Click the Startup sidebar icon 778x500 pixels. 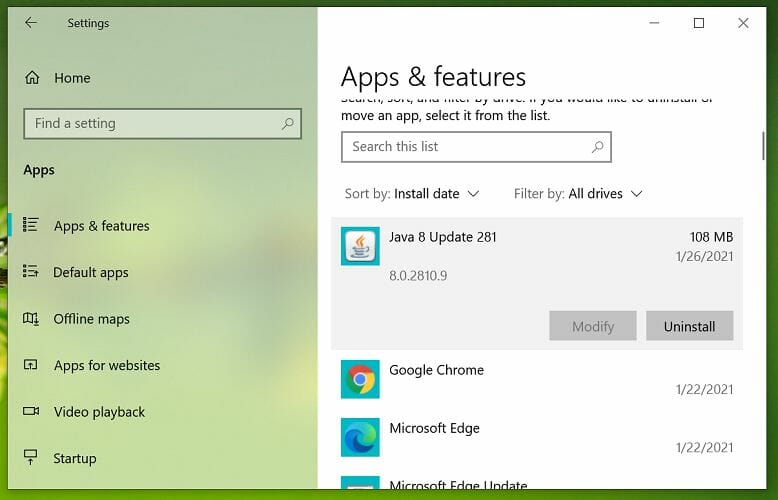point(31,457)
